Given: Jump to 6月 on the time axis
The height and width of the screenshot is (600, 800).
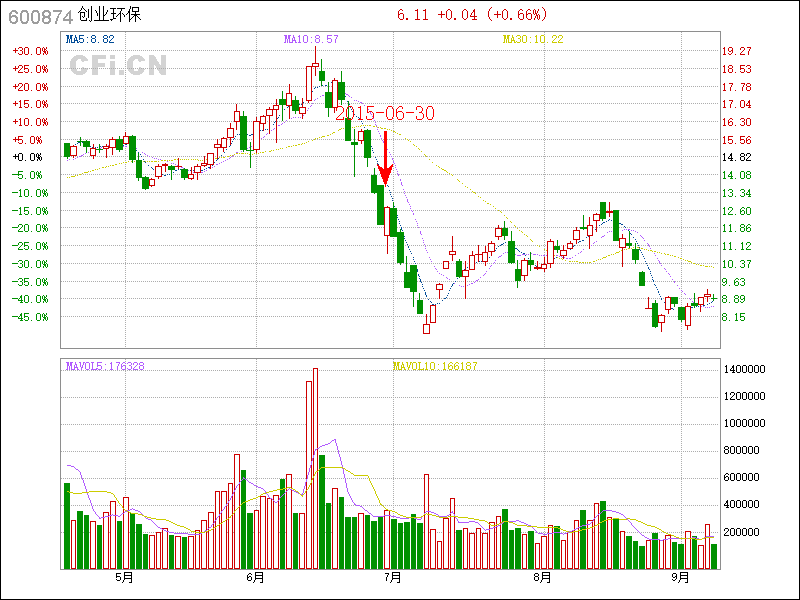Looking at the screenshot, I should (255, 577).
